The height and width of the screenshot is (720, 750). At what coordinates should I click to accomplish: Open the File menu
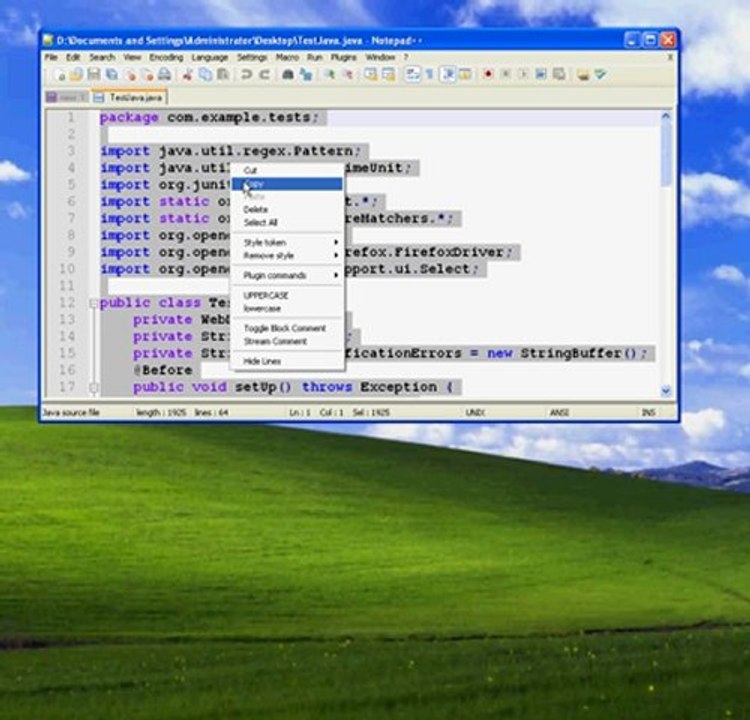tap(51, 57)
